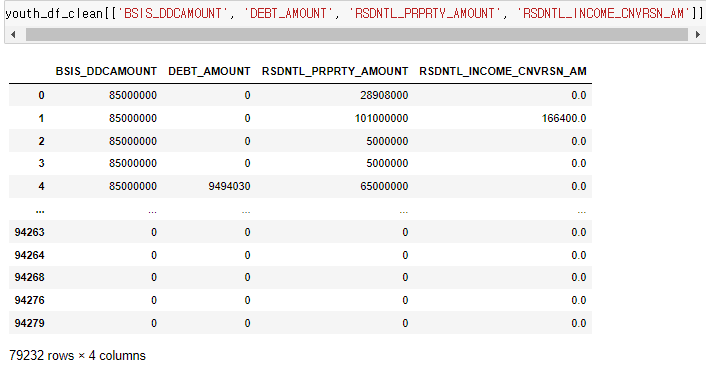The width and height of the screenshot is (706, 366).
Task: Click DEBT_AMOUNT 0 in row 1
Action: tap(247, 118)
